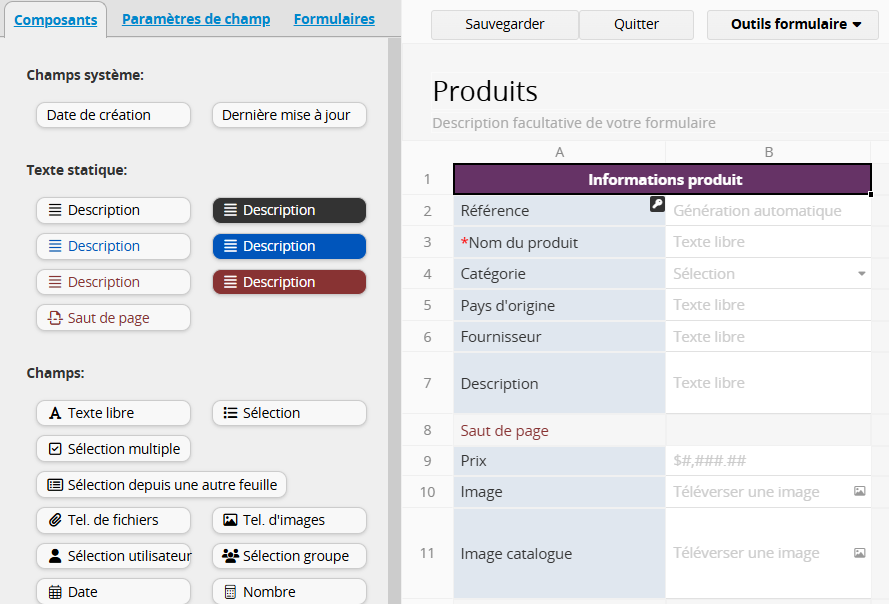Choose the solid blue Description style
Image resolution: width=889 pixels, height=604 pixels.
coord(289,246)
